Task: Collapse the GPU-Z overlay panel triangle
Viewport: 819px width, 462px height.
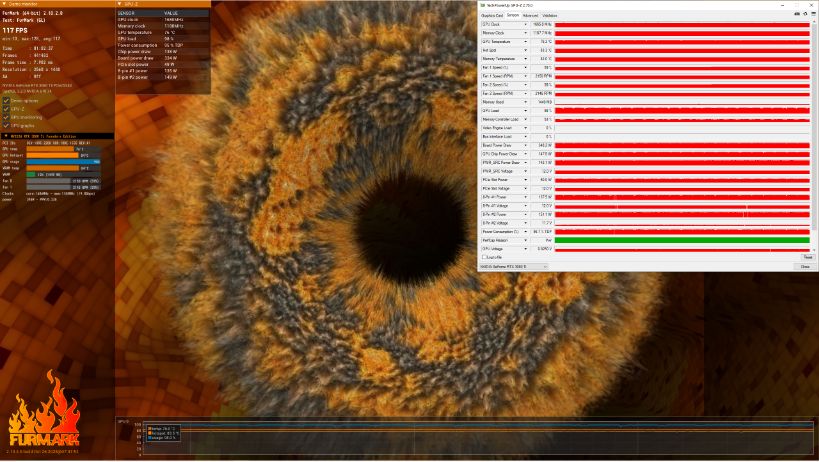Action: pos(120,4)
